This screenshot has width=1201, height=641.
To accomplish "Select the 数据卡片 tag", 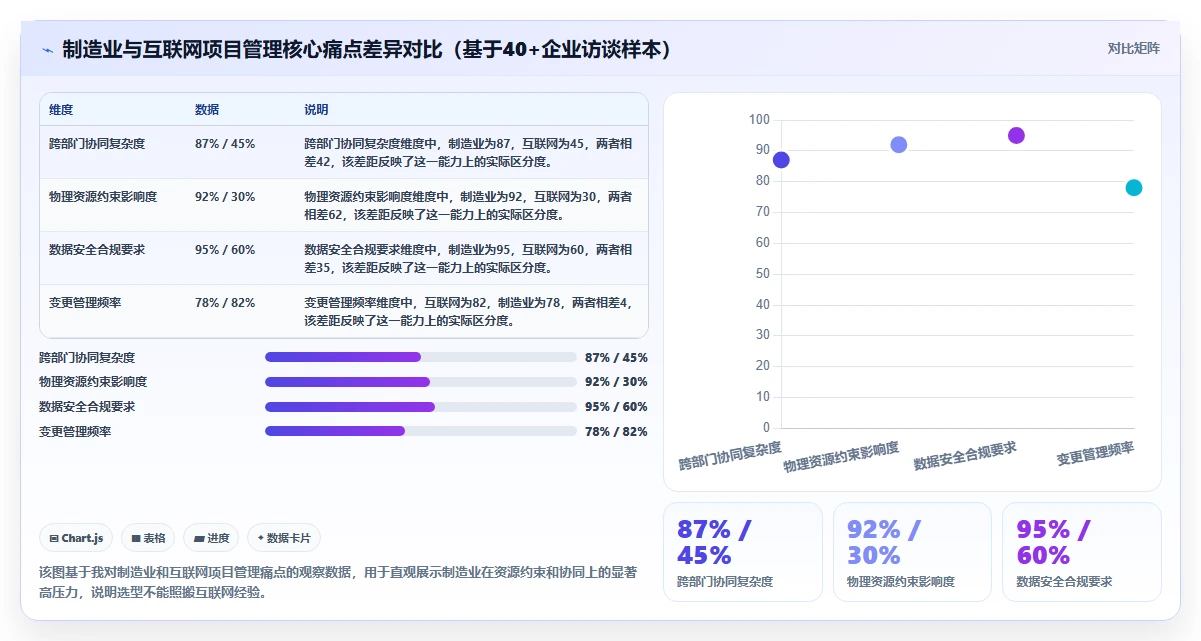I will click(x=284, y=538).
